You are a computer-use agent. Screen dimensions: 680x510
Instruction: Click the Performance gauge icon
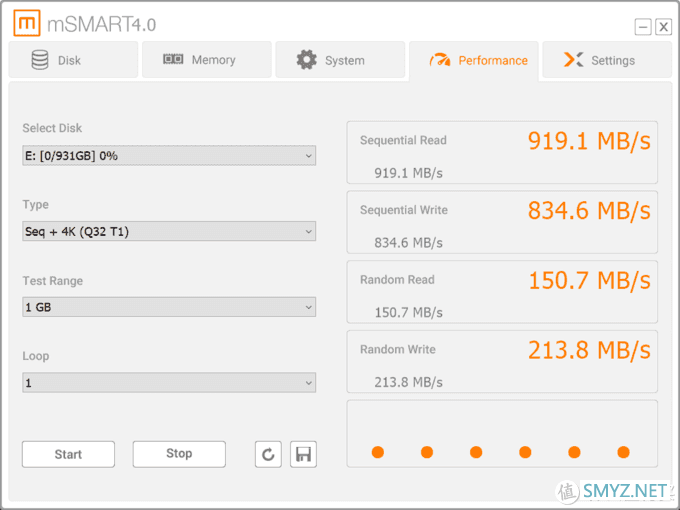coord(440,60)
